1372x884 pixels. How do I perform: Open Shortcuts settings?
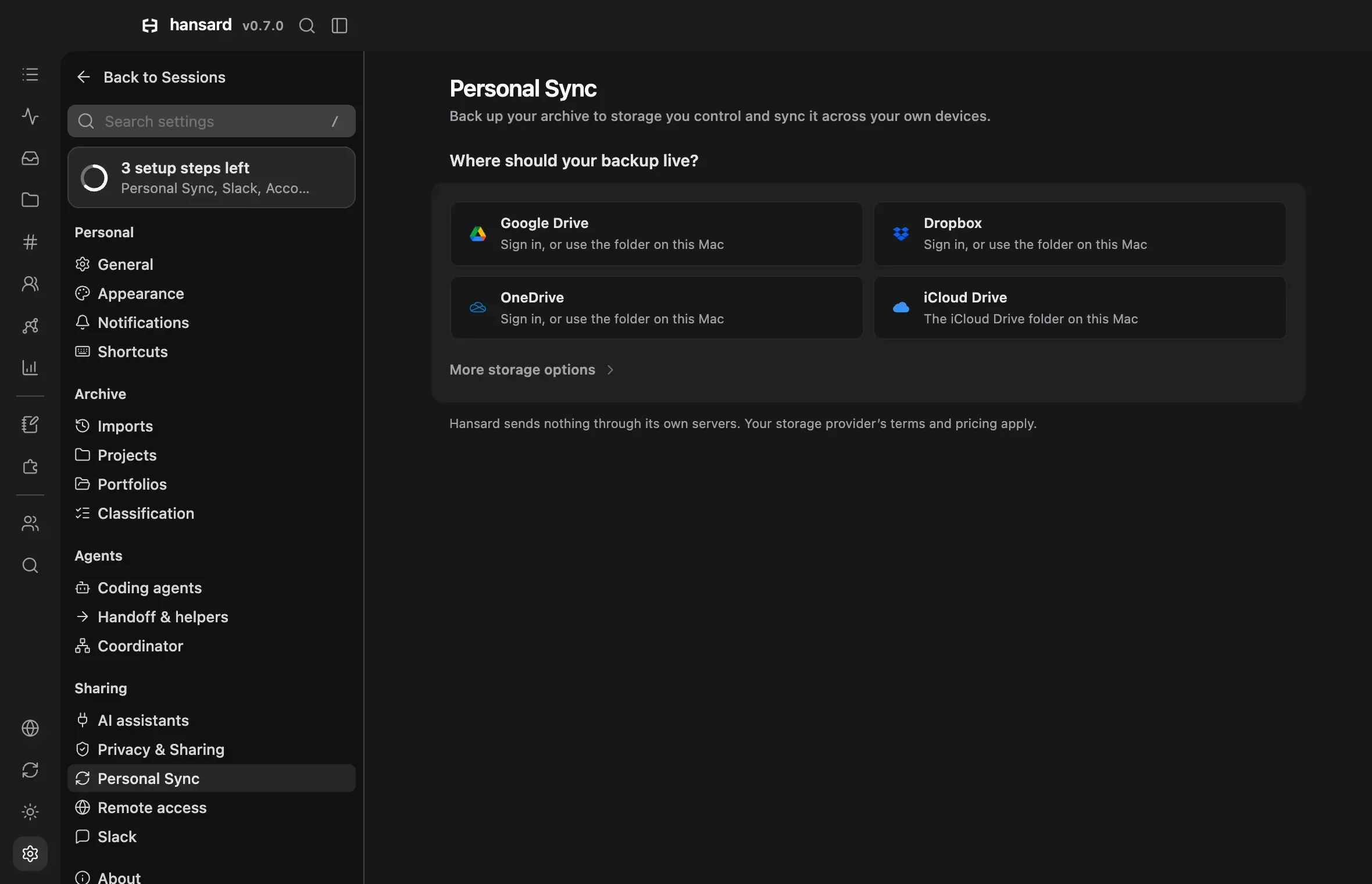(212, 352)
